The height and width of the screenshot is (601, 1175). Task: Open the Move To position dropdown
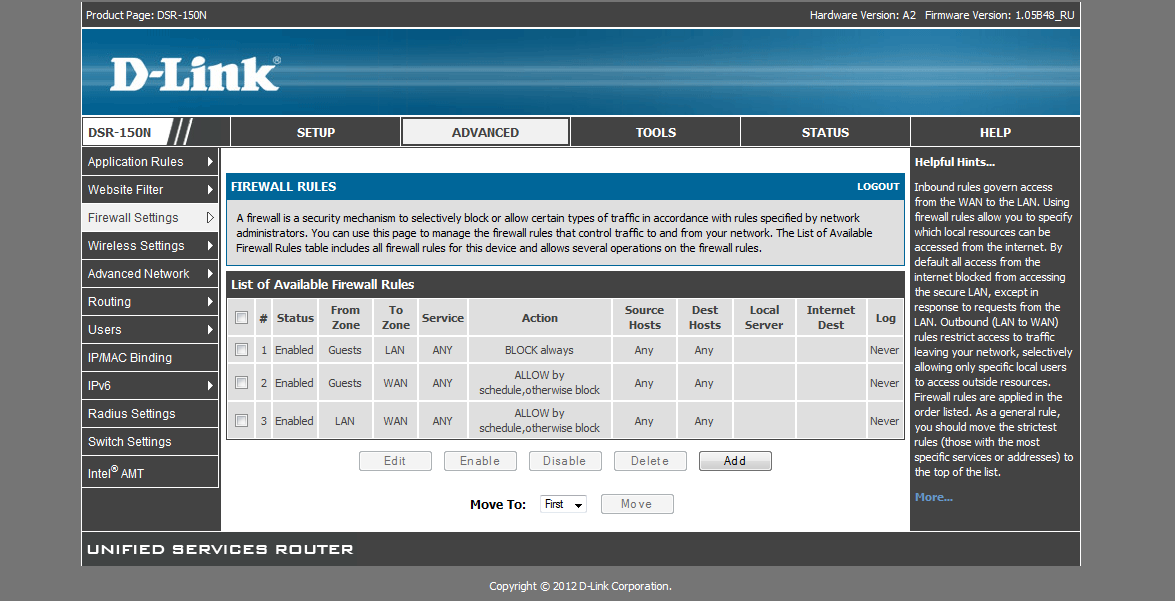click(563, 505)
